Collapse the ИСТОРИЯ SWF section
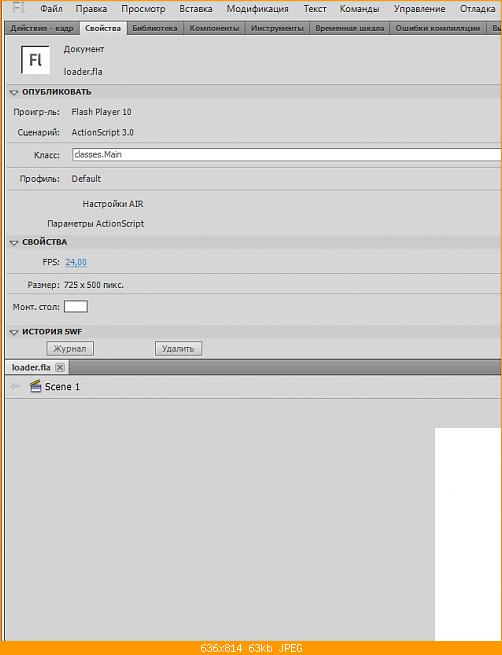 coord(14,332)
